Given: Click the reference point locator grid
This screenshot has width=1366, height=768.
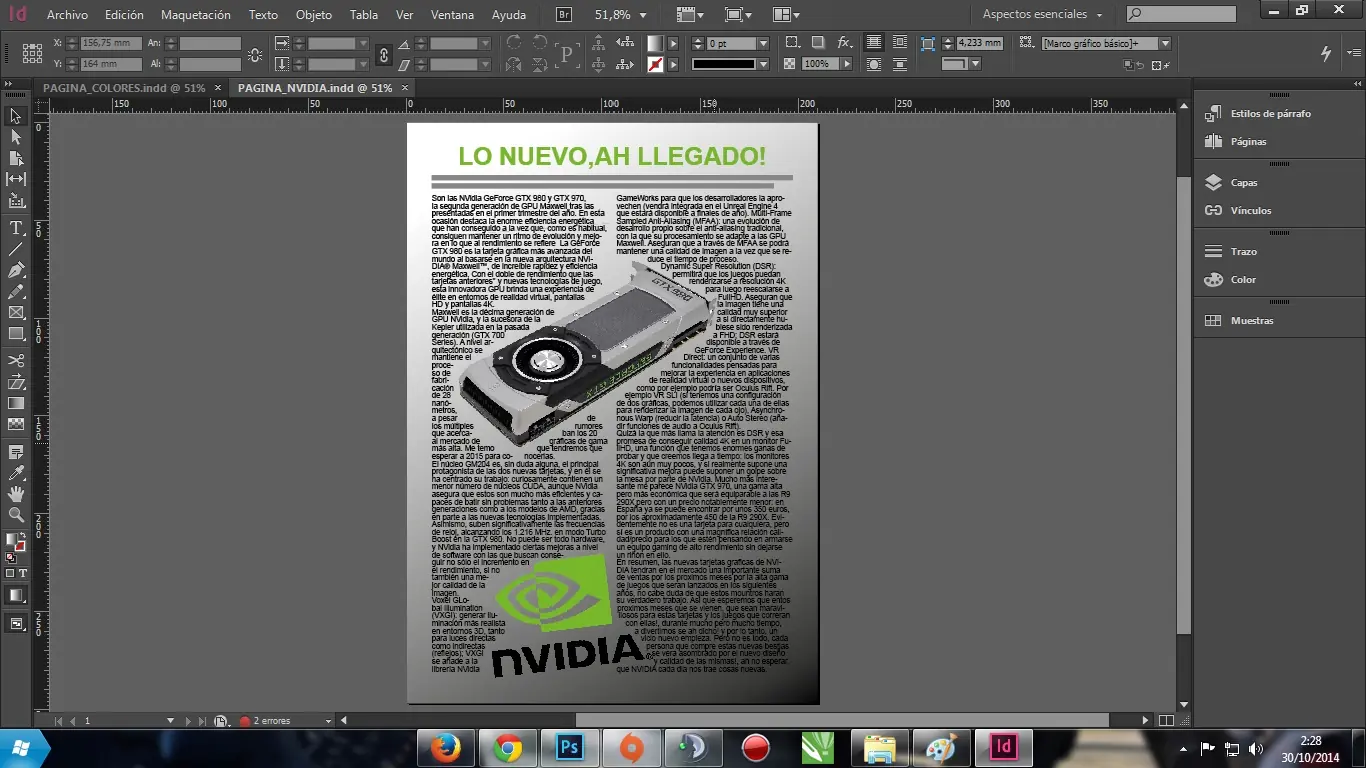Looking at the screenshot, I should click(32, 53).
